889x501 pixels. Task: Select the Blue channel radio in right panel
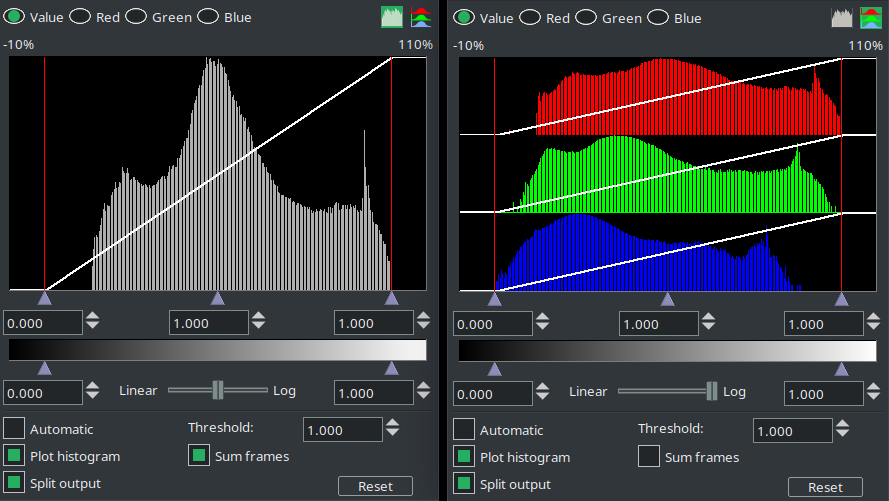pos(659,18)
